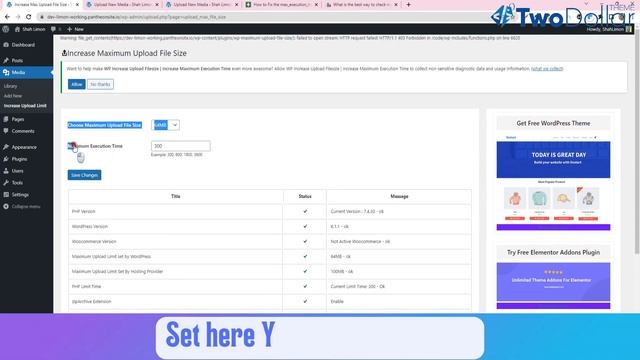Open the Media Library submenu item
Viewport: 640px width, 360px height.
[x=11, y=86]
